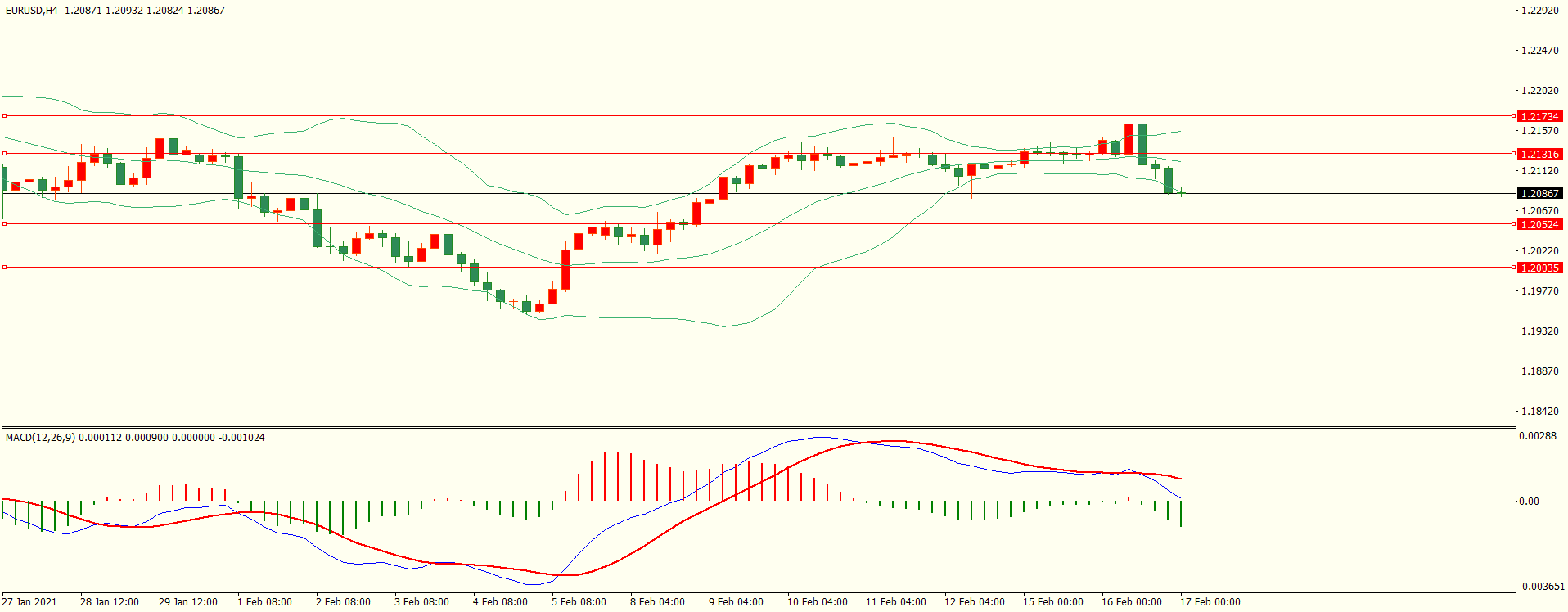Click the 10 Feb 04:00 time label
Screen dimensions: 1568x612
pos(818,602)
